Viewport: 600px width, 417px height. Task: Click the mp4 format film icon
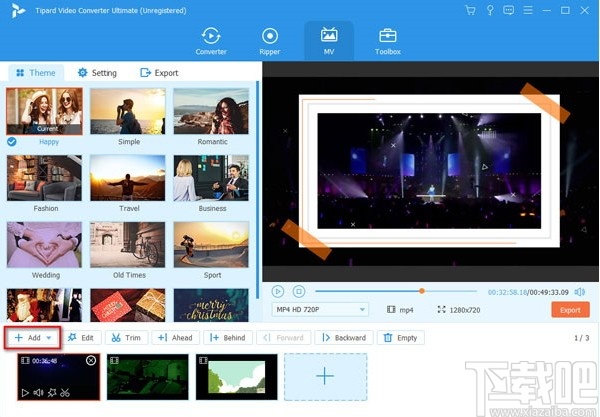click(391, 309)
